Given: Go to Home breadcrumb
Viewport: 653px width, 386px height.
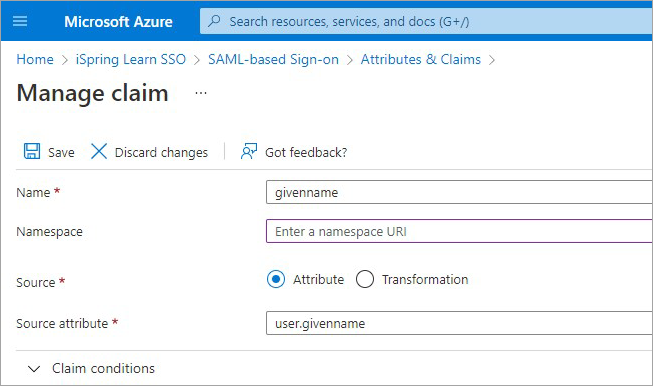Looking at the screenshot, I should click(35, 59).
